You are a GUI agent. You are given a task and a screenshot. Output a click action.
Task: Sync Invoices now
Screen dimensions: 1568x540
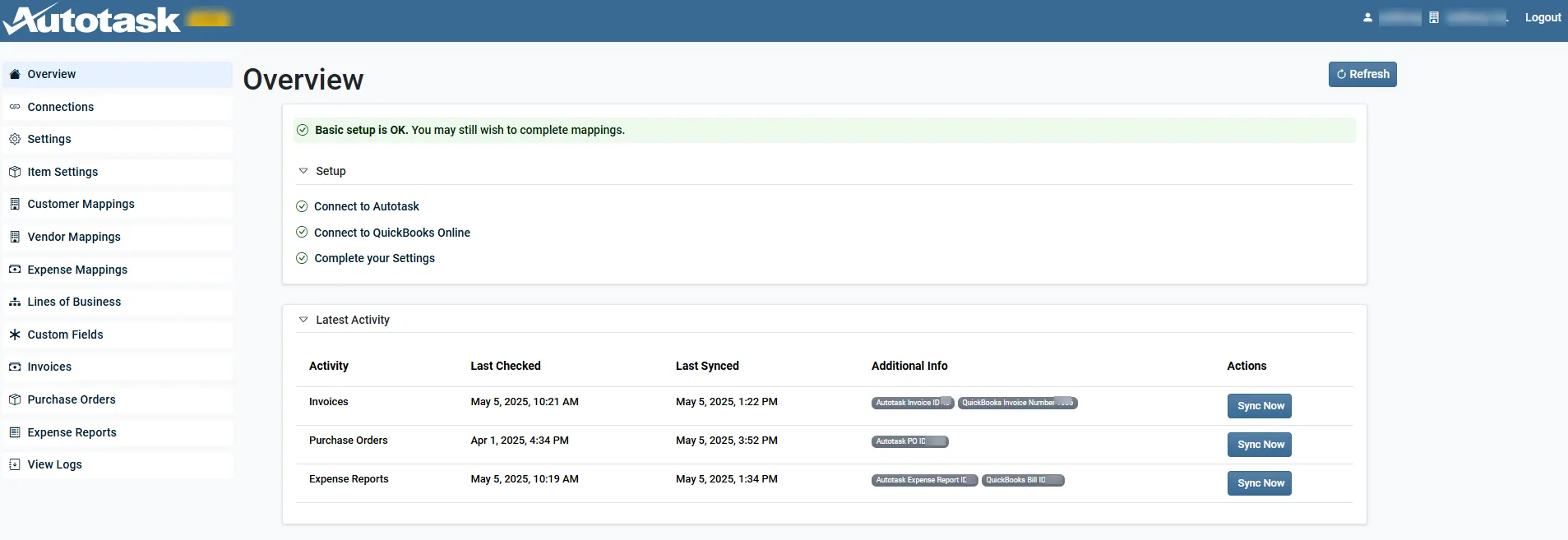pyautogui.click(x=1259, y=406)
